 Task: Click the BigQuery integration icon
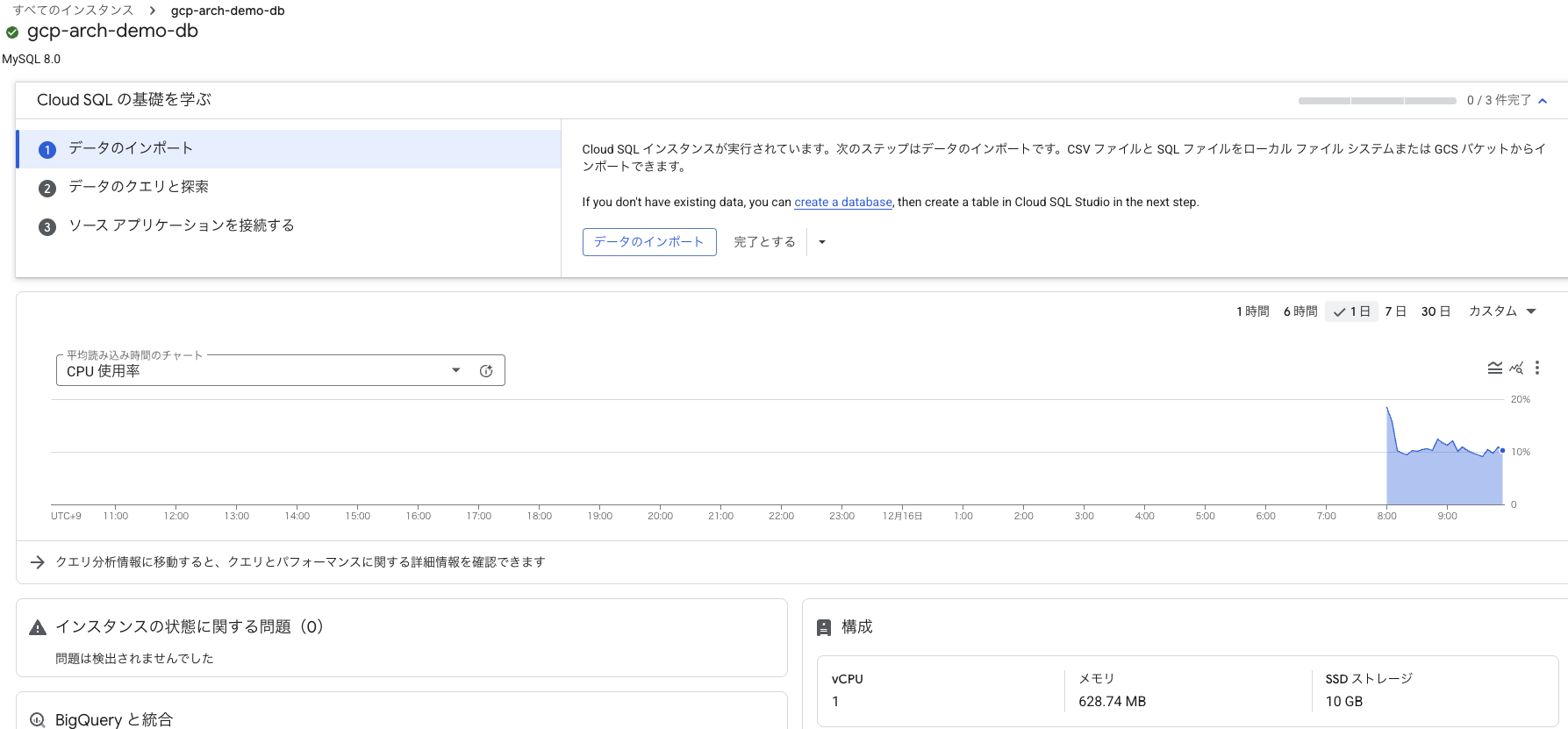pyautogui.click(x=38, y=720)
